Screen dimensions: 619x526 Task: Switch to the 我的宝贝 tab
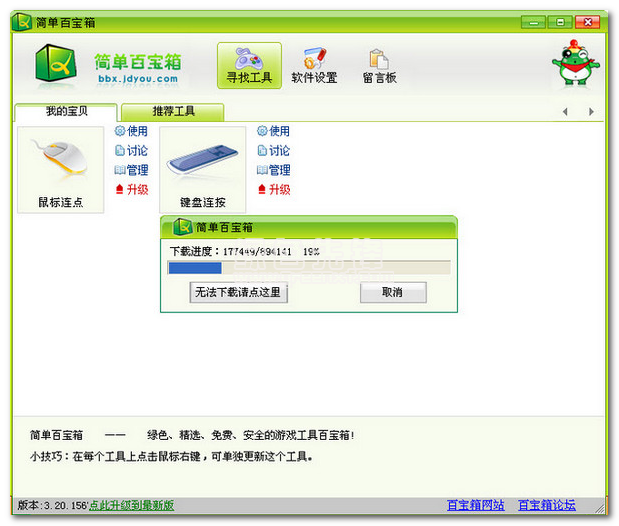coord(66,111)
